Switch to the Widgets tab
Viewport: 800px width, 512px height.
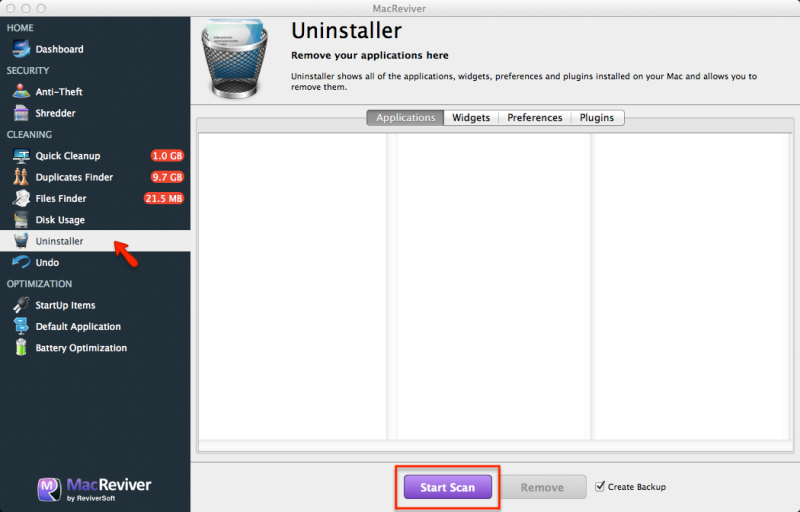(471, 118)
